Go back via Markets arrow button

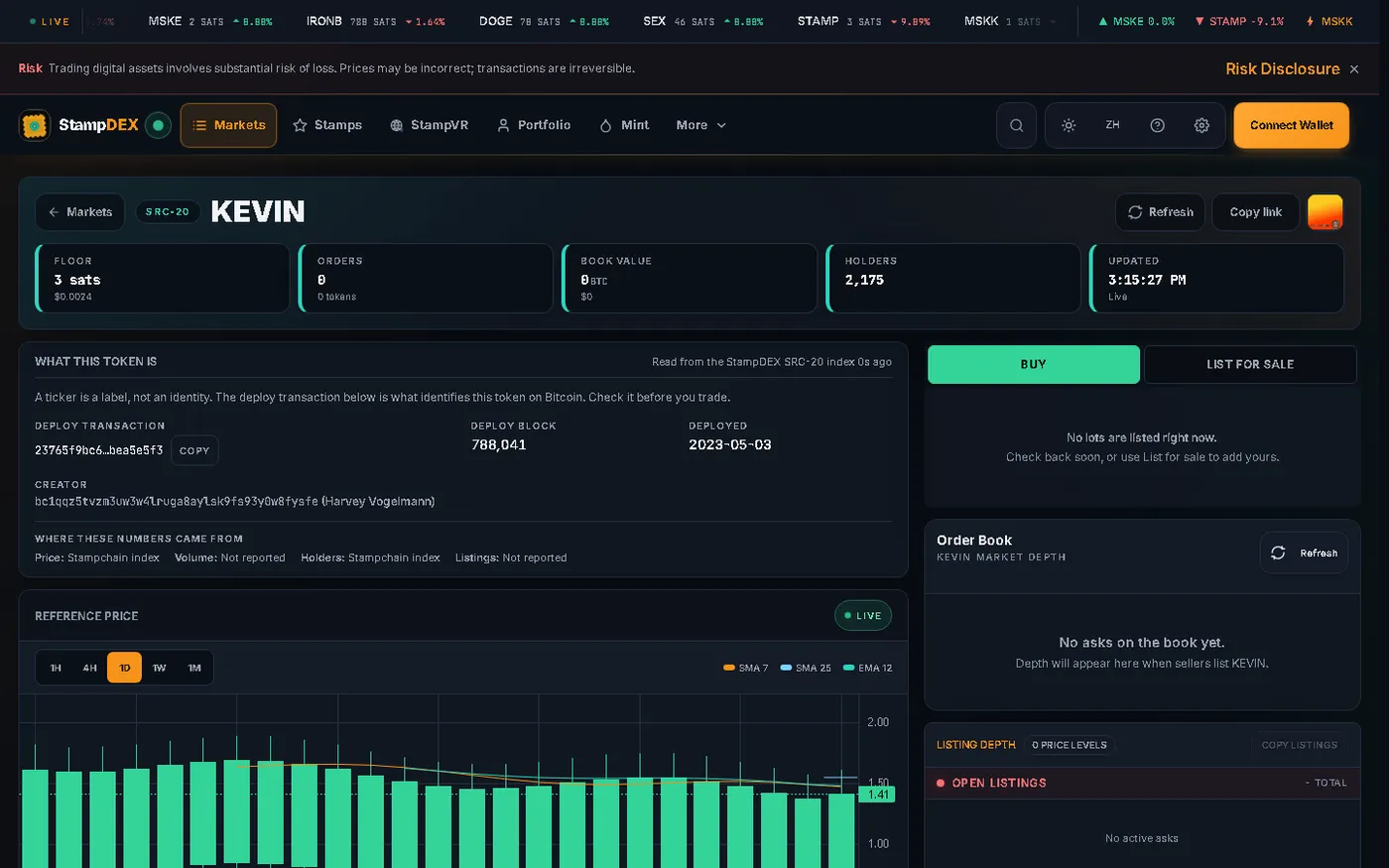80,212
